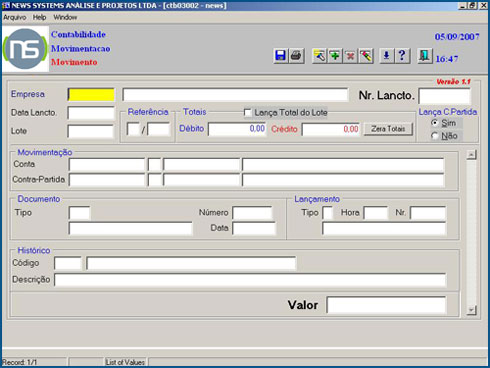The image size is (490, 368).
Task: Open the Help menu
Action: click(39, 17)
